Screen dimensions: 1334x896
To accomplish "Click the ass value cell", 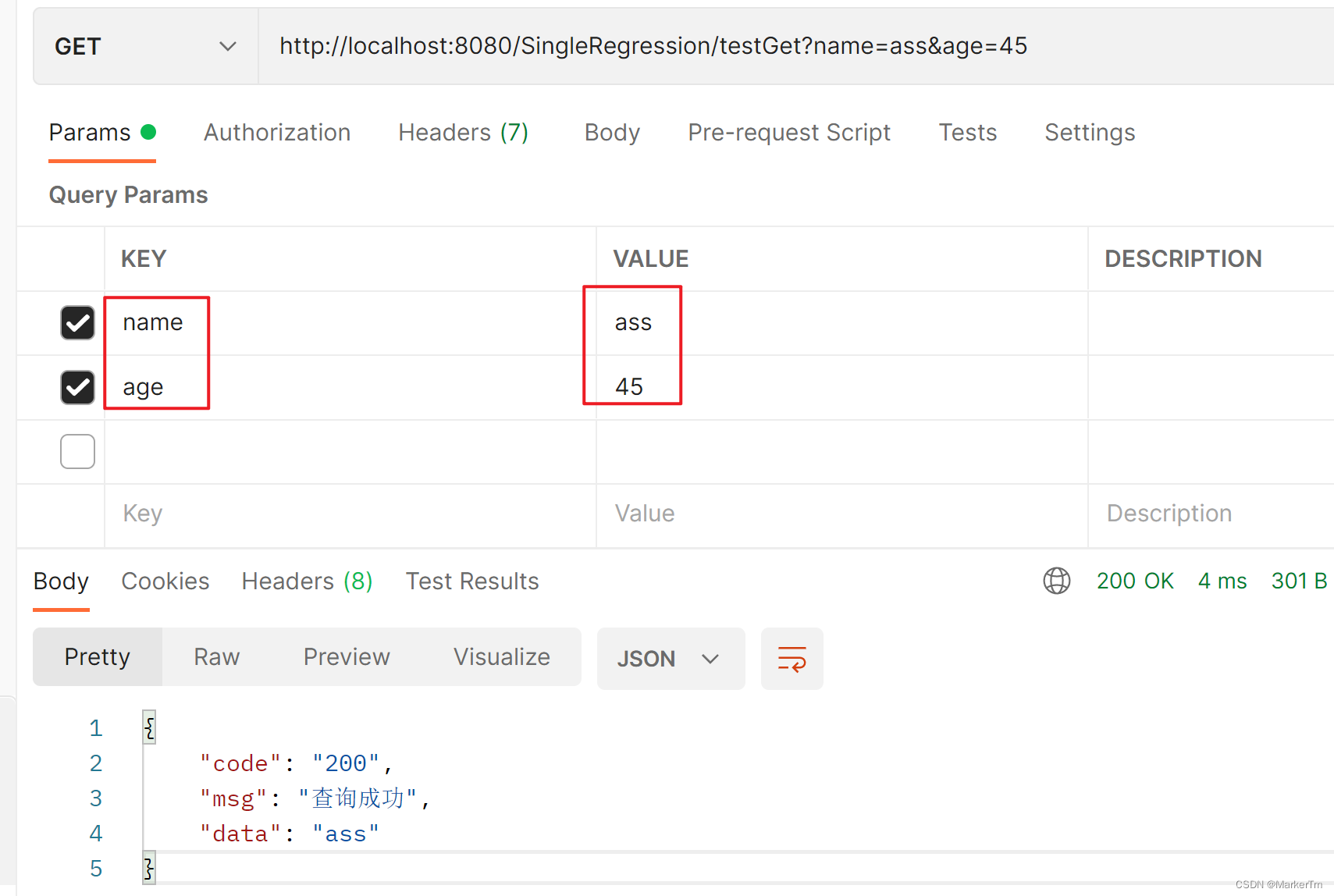I will click(842, 323).
